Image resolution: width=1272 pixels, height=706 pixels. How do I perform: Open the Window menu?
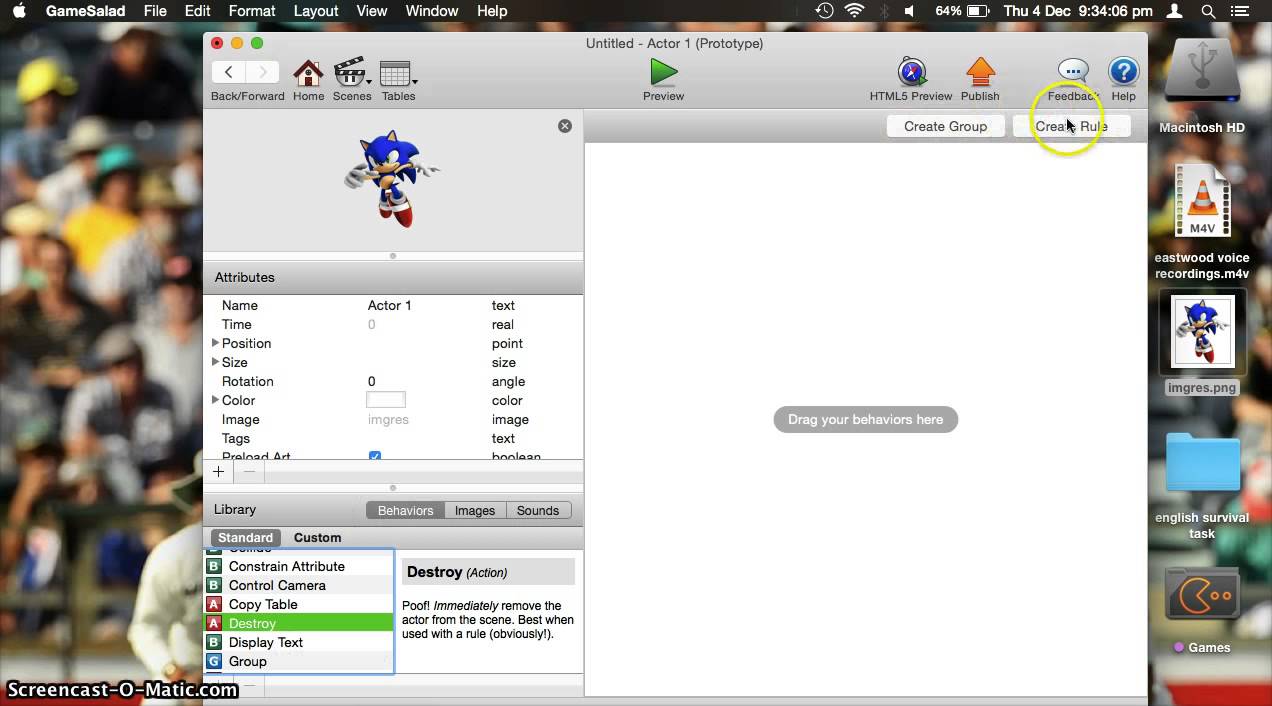432,11
